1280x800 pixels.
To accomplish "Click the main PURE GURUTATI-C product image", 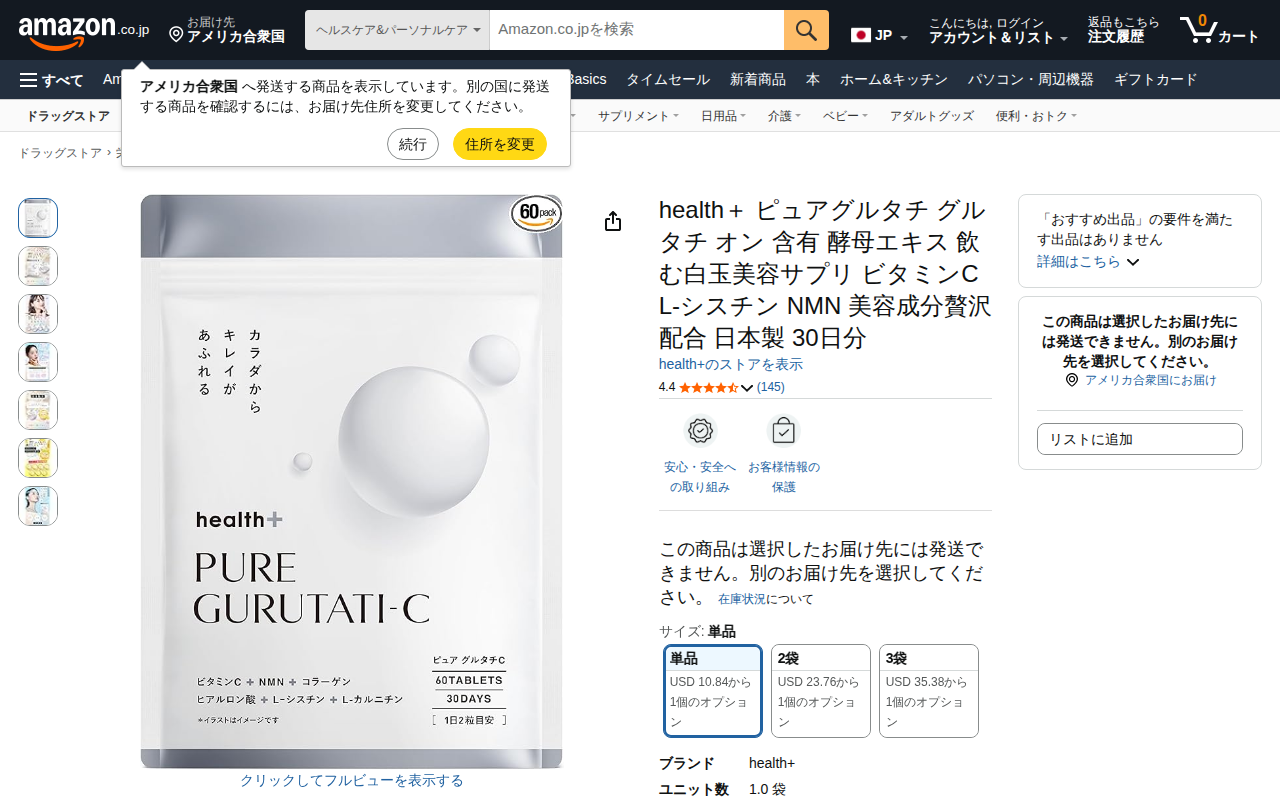I will tap(352, 481).
